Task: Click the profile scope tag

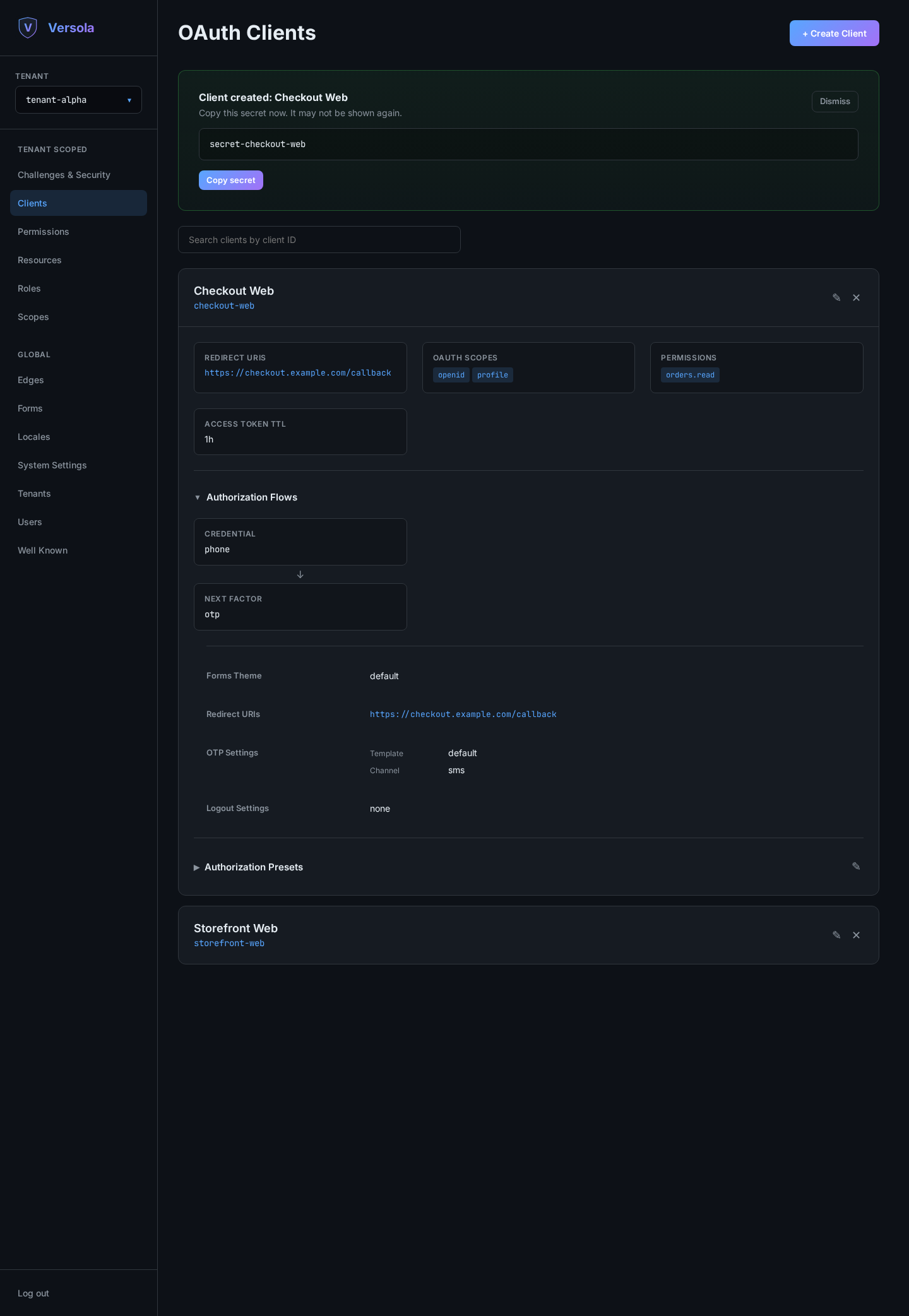Action: pyautogui.click(x=492, y=375)
